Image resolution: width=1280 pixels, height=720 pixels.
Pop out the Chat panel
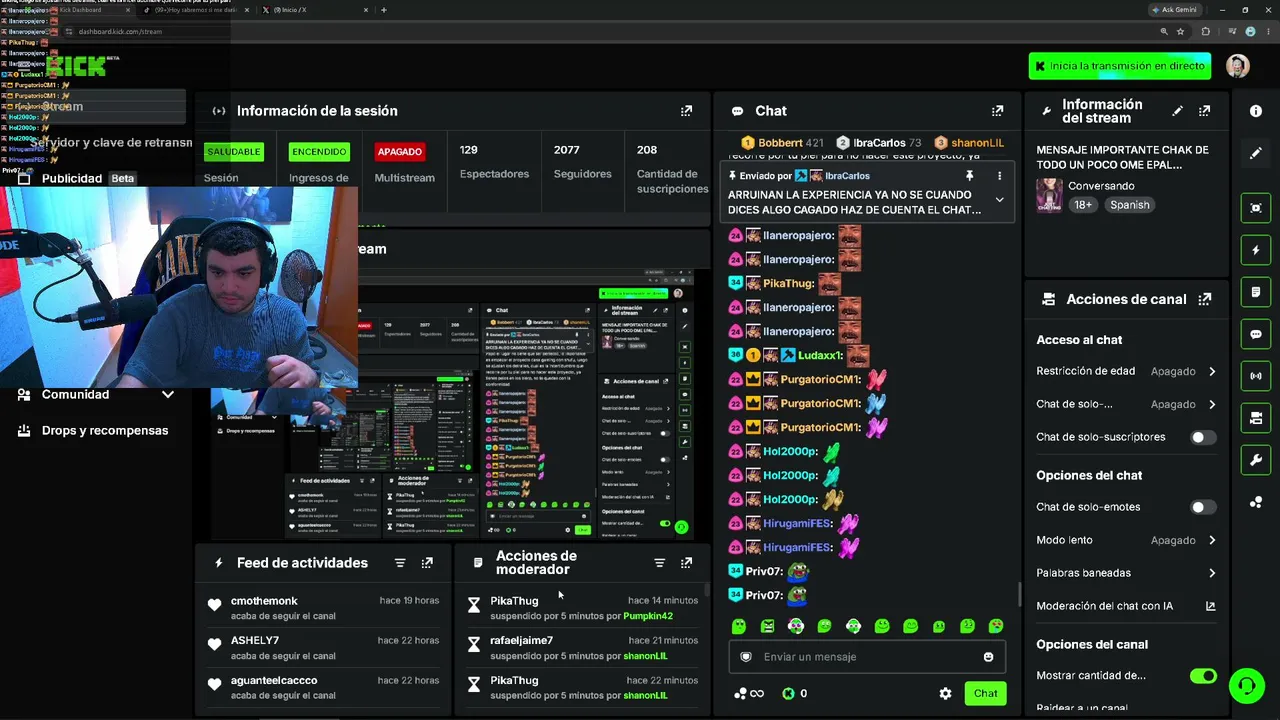pyautogui.click(x=997, y=111)
